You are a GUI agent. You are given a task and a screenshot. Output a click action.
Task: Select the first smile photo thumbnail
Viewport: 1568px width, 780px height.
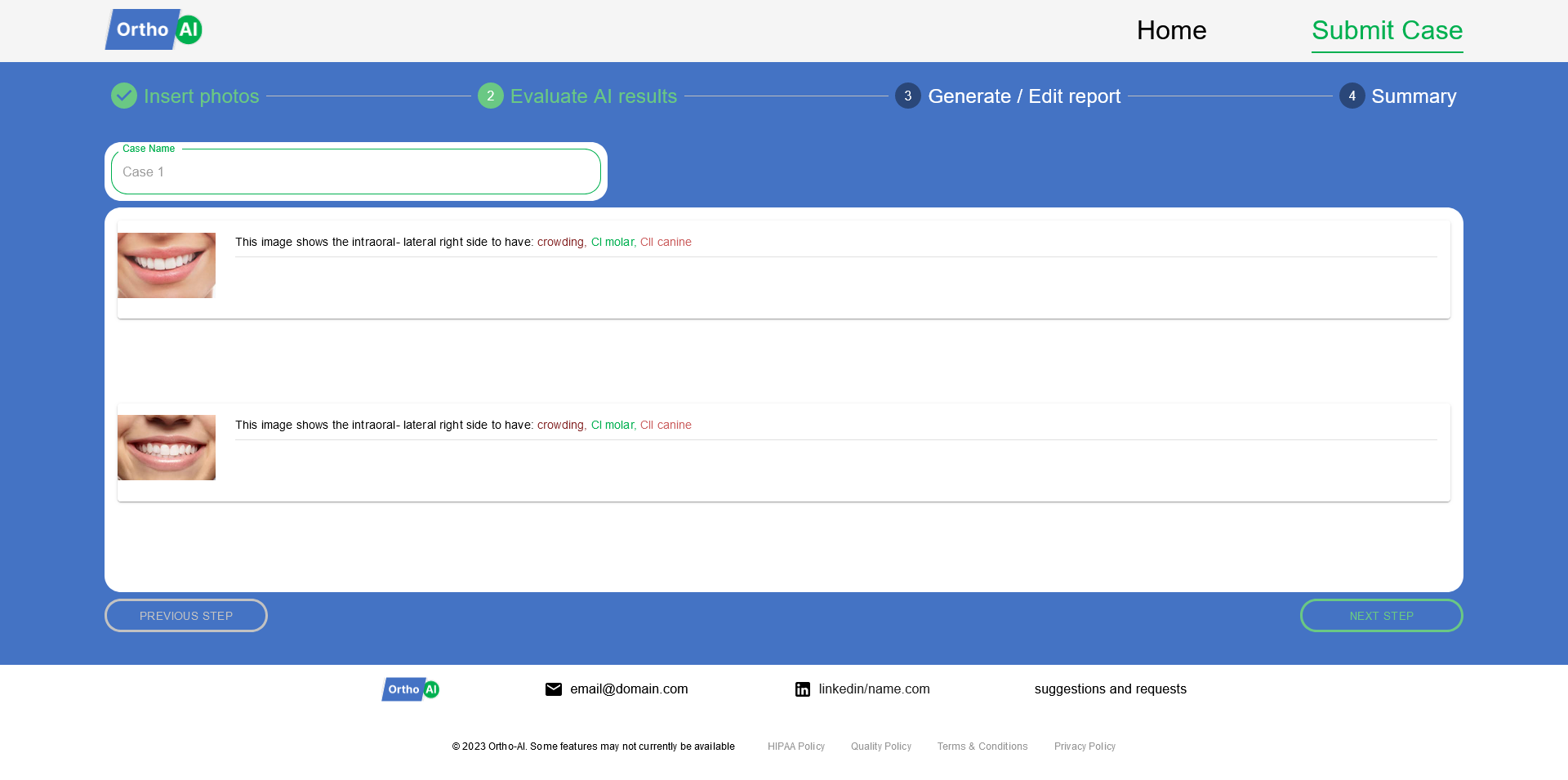[167, 265]
